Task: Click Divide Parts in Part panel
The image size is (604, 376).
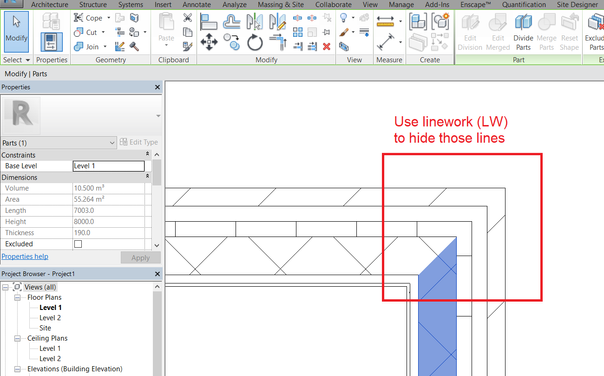Action: (x=523, y=32)
